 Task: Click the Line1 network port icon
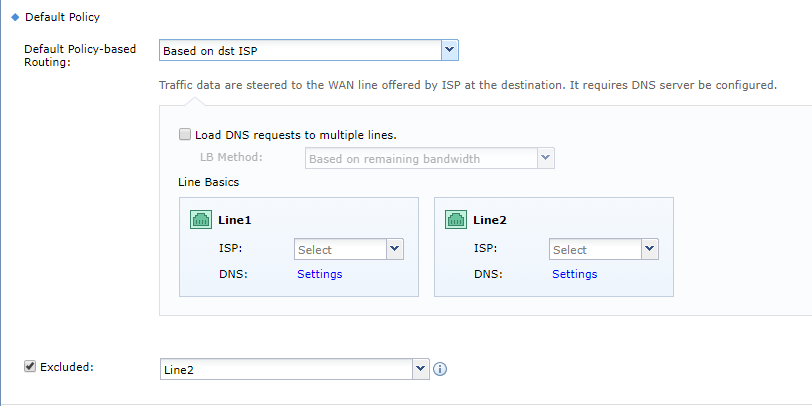[200, 221]
